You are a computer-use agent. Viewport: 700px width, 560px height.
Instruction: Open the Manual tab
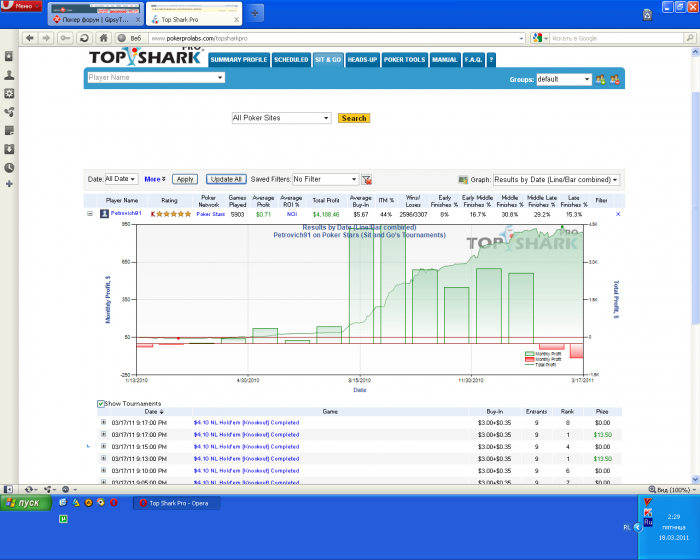tap(445, 60)
